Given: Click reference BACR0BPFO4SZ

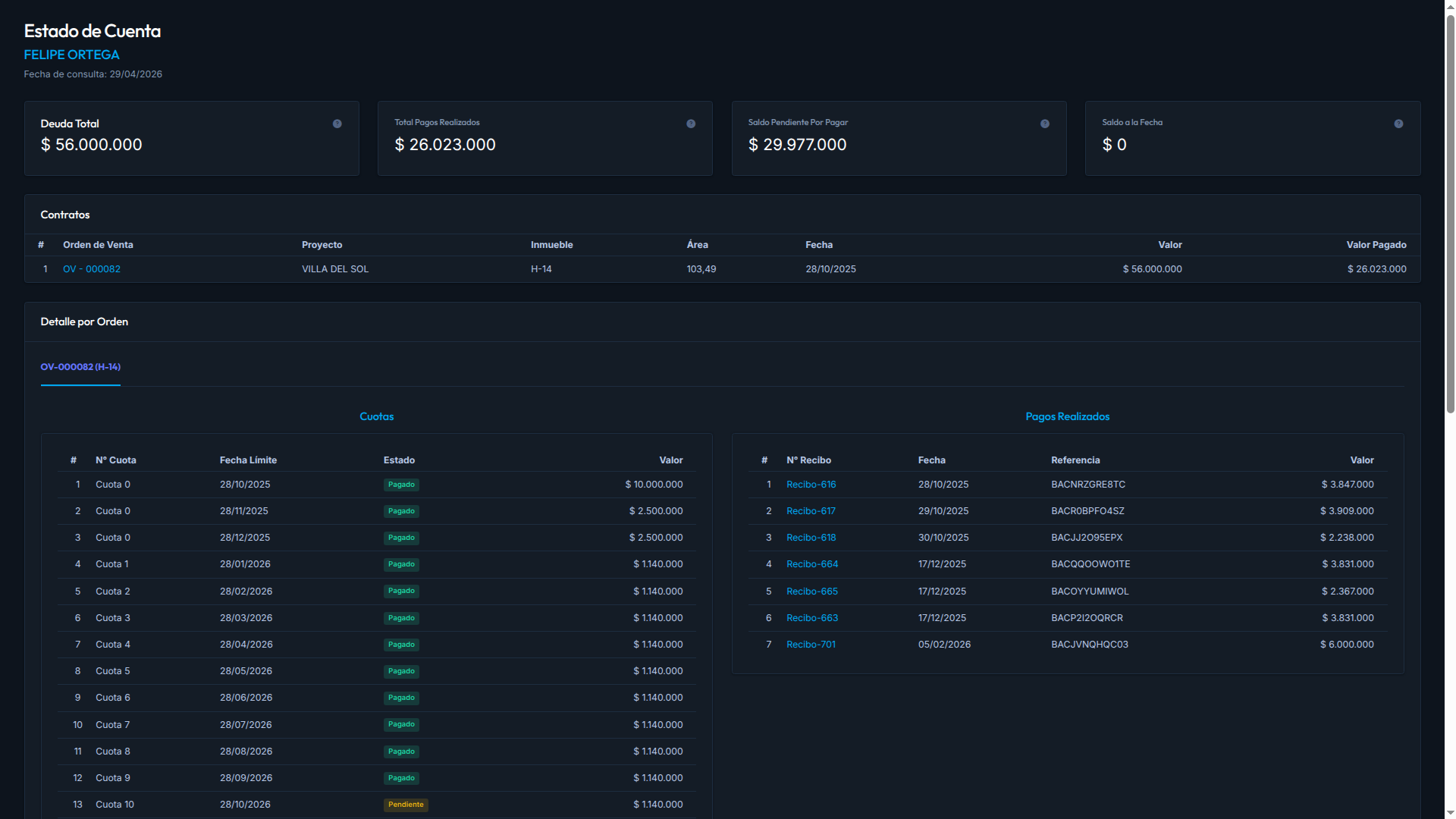Looking at the screenshot, I should click(x=1087, y=511).
